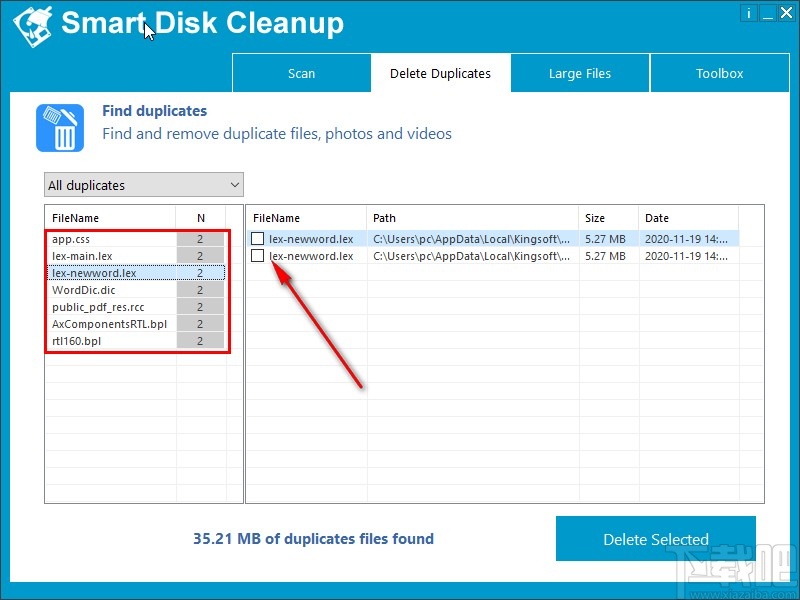Screen dimensions: 800x600
Task: Go to the Toolbox tab
Action: pos(719,73)
